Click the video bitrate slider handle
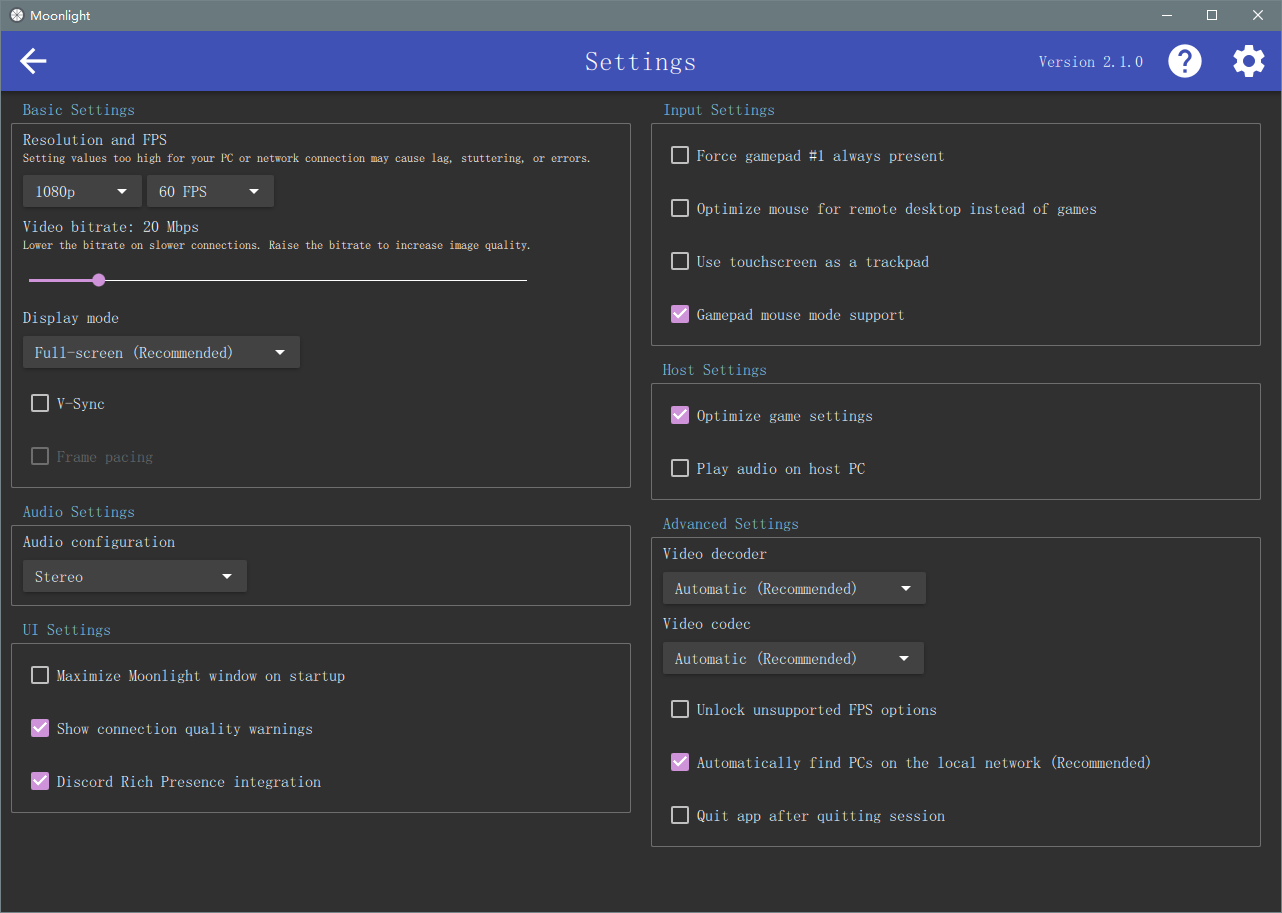The image size is (1282, 913). click(x=98, y=280)
